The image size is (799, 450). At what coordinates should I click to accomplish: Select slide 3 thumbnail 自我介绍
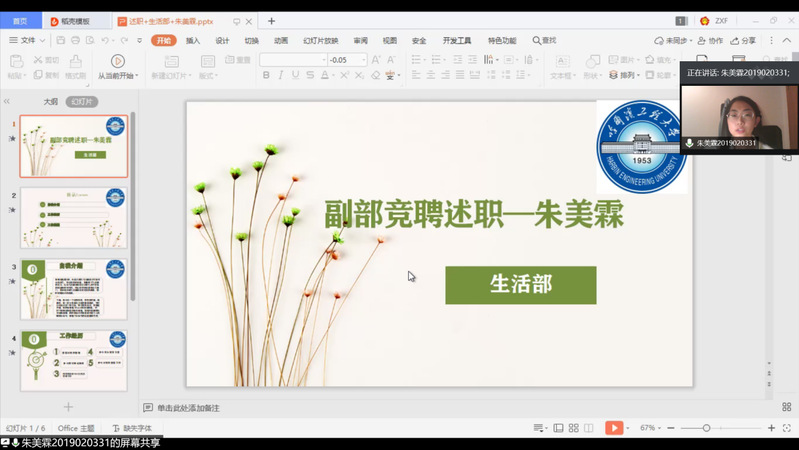(x=74, y=289)
